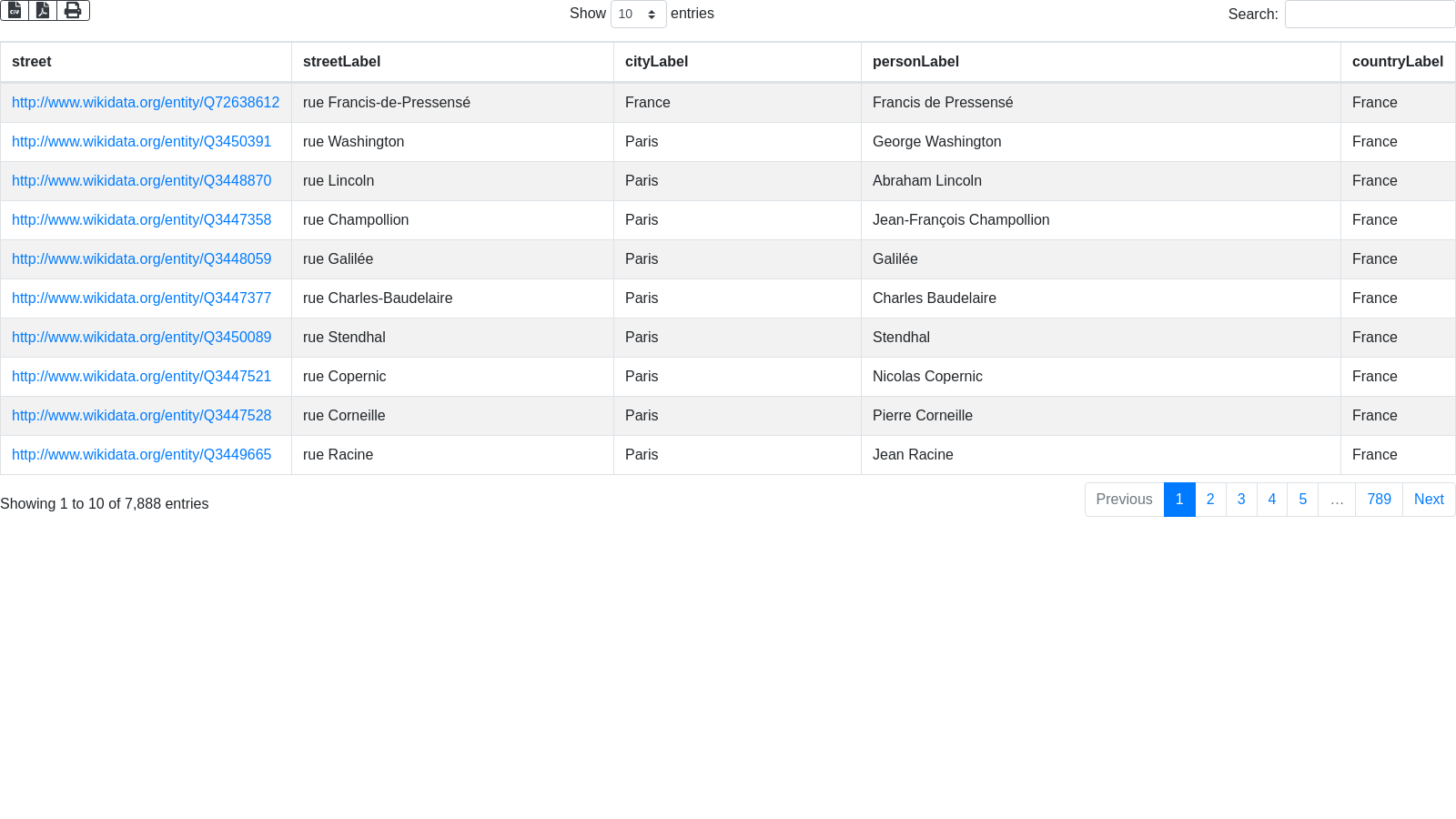This screenshot has height=819, width=1456.
Task: Focus the Search input field
Action: (1369, 15)
